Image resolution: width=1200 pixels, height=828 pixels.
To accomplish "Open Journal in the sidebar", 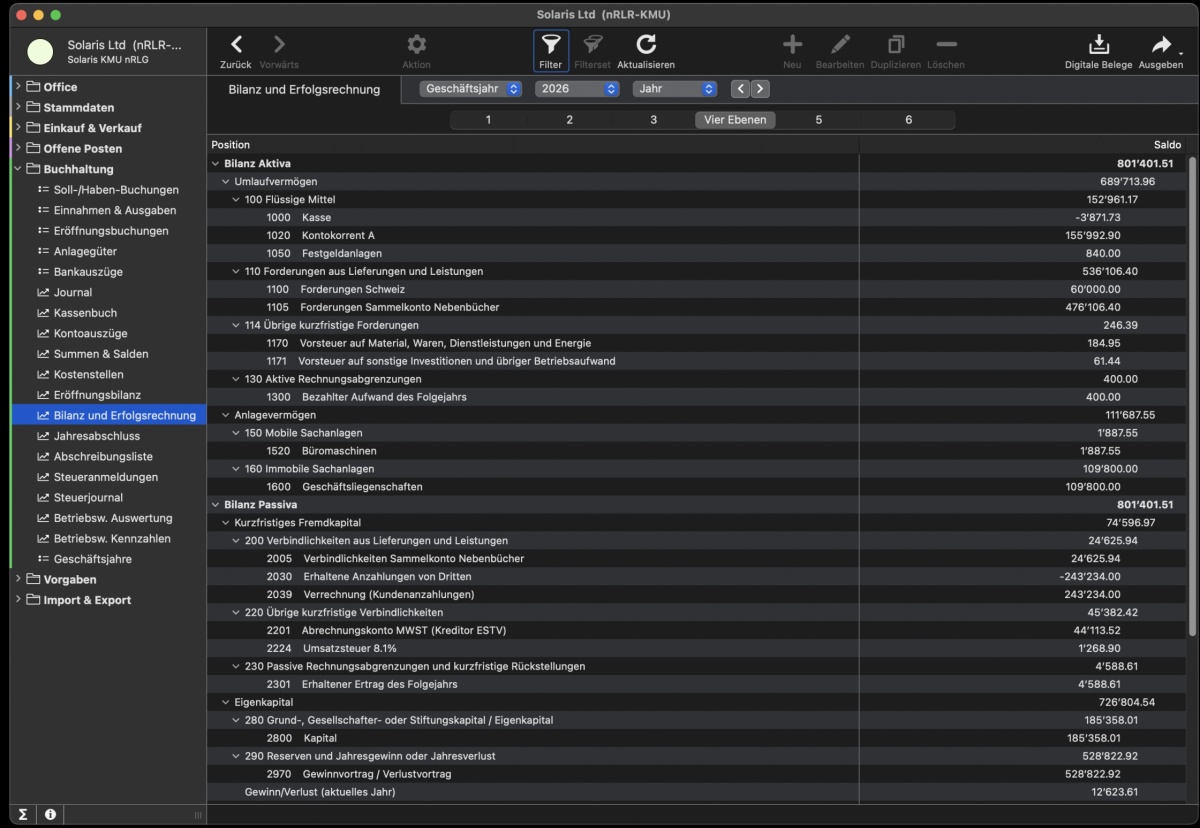I will tap(72, 292).
